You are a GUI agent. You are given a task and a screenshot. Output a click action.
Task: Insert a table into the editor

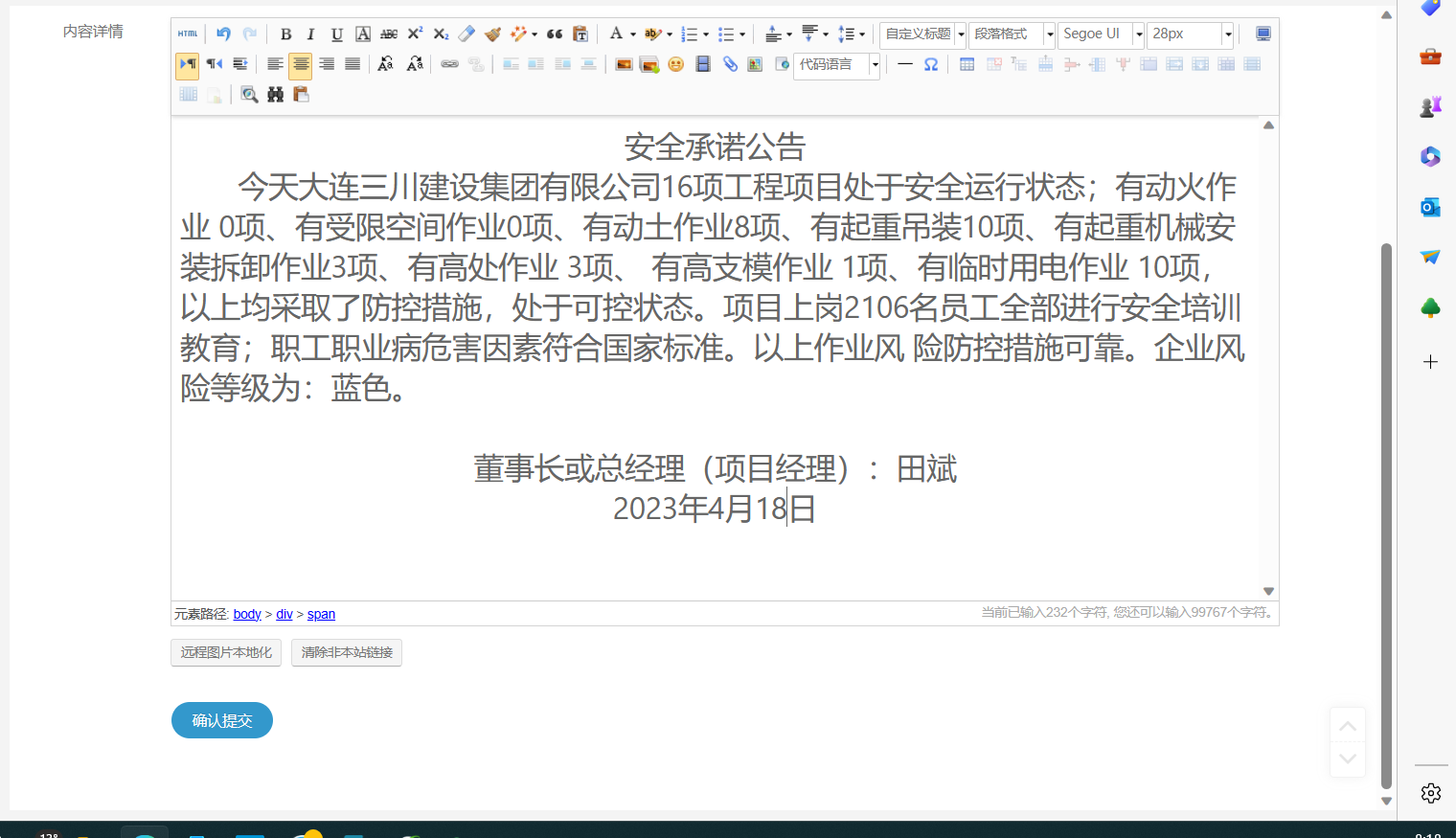[967, 64]
